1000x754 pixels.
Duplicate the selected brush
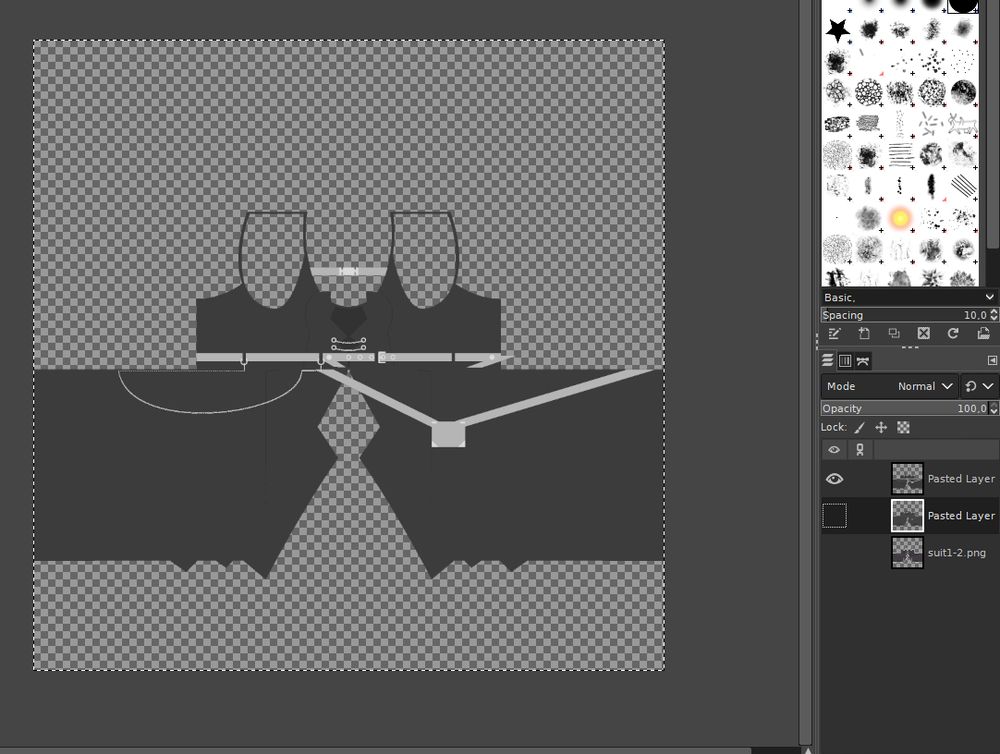893,334
